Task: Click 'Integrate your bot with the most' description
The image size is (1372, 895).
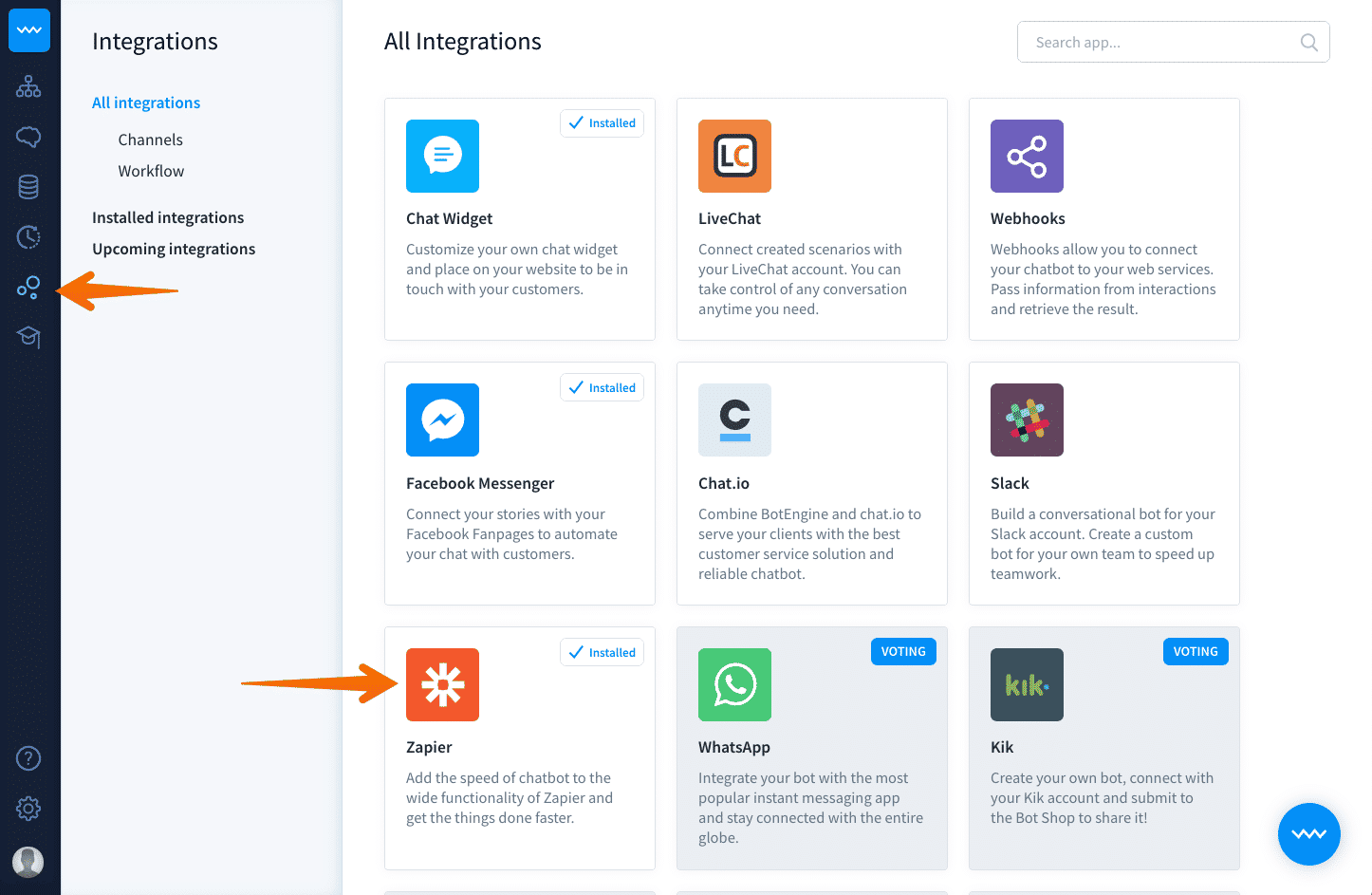Action: pyautogui.click(x=811, y=808)
